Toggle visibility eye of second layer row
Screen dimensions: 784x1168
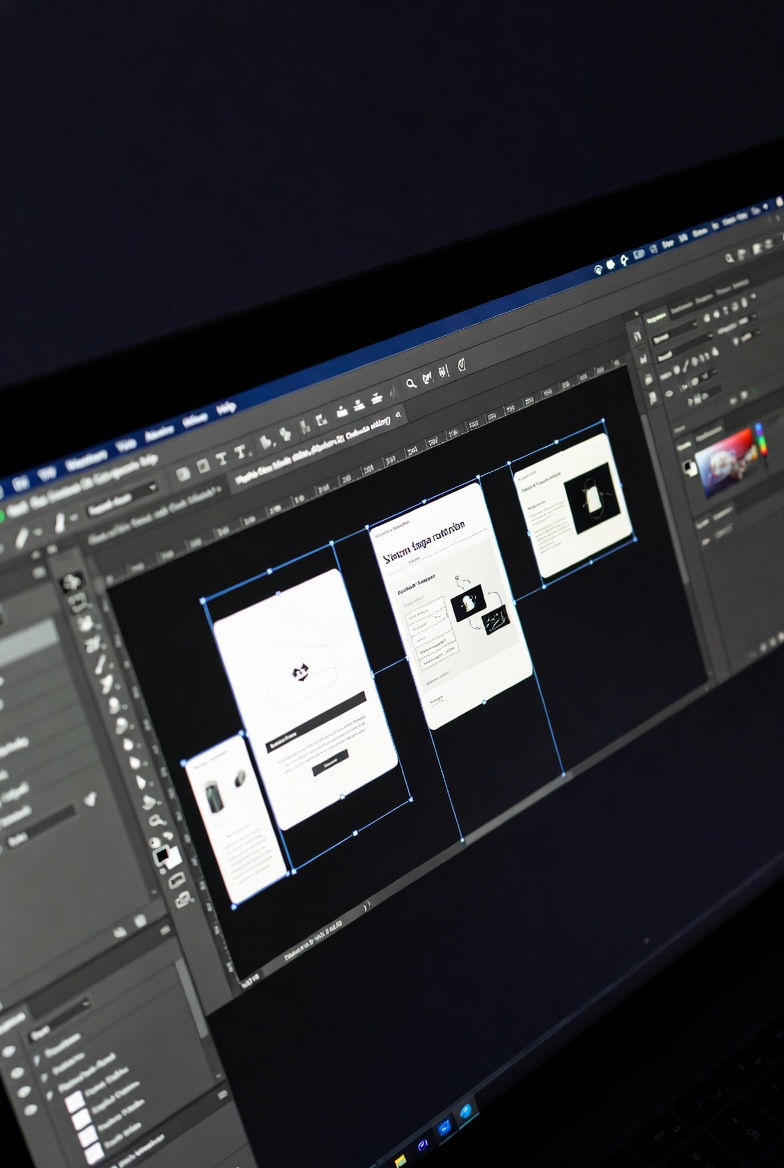coord(15,1073)
